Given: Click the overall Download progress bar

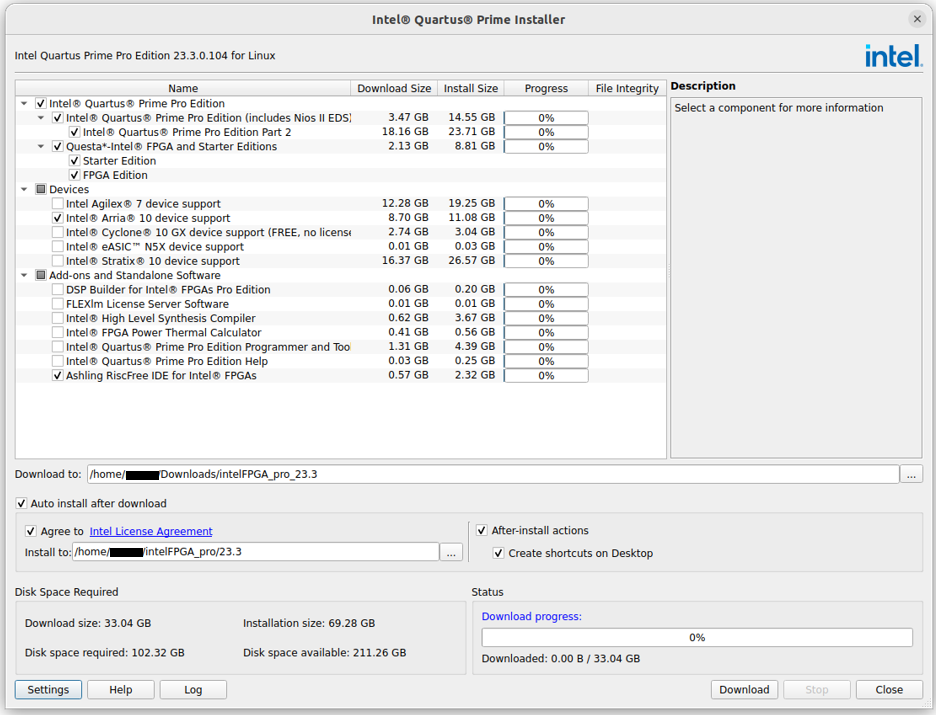Looking at the screenshot, I should click(697, 637).
